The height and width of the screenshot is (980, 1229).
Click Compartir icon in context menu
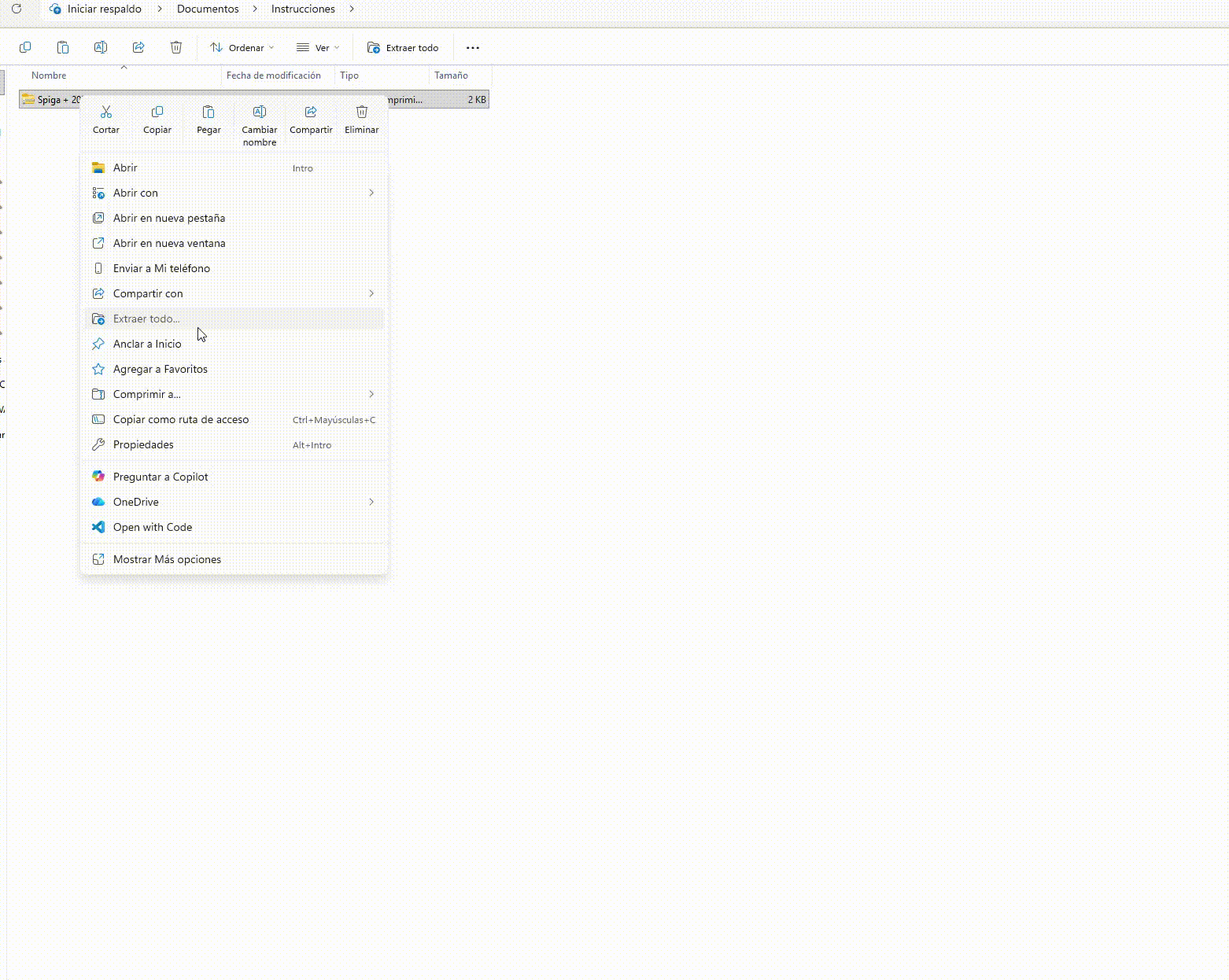311,112
